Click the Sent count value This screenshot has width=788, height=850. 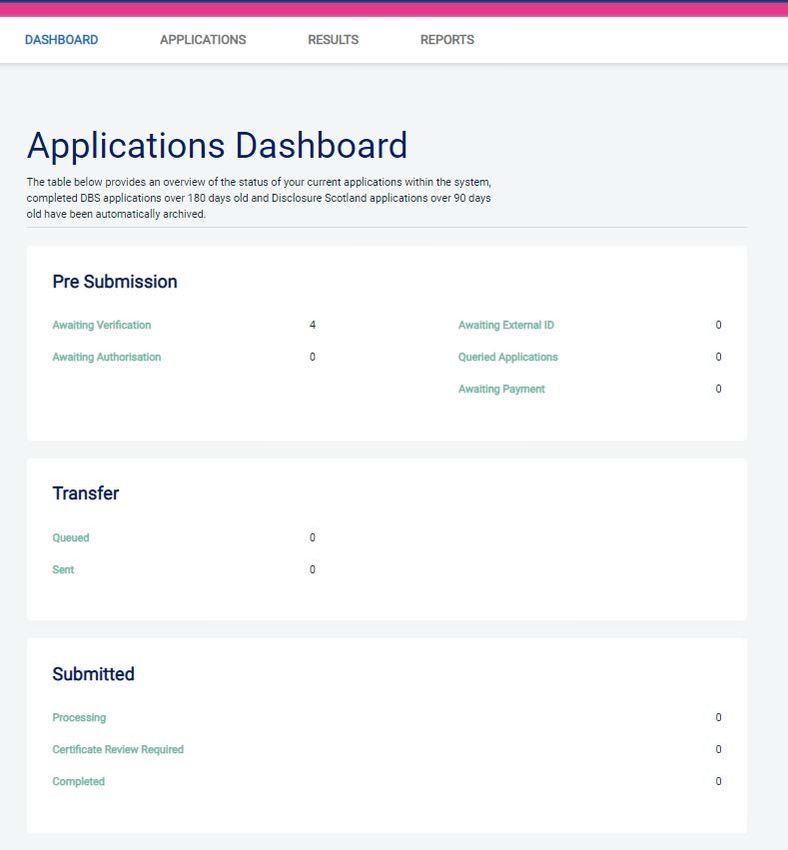[313, 569]
